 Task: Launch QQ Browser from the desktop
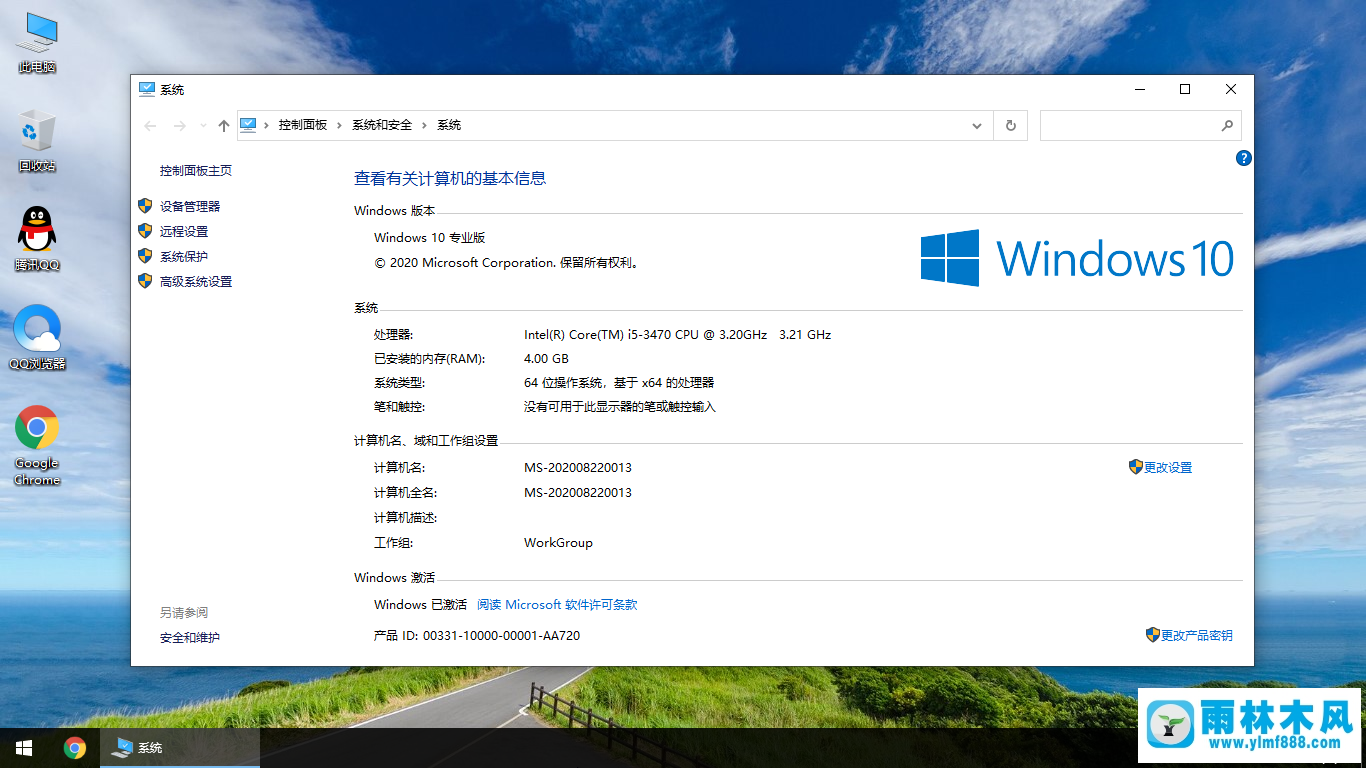37,337
